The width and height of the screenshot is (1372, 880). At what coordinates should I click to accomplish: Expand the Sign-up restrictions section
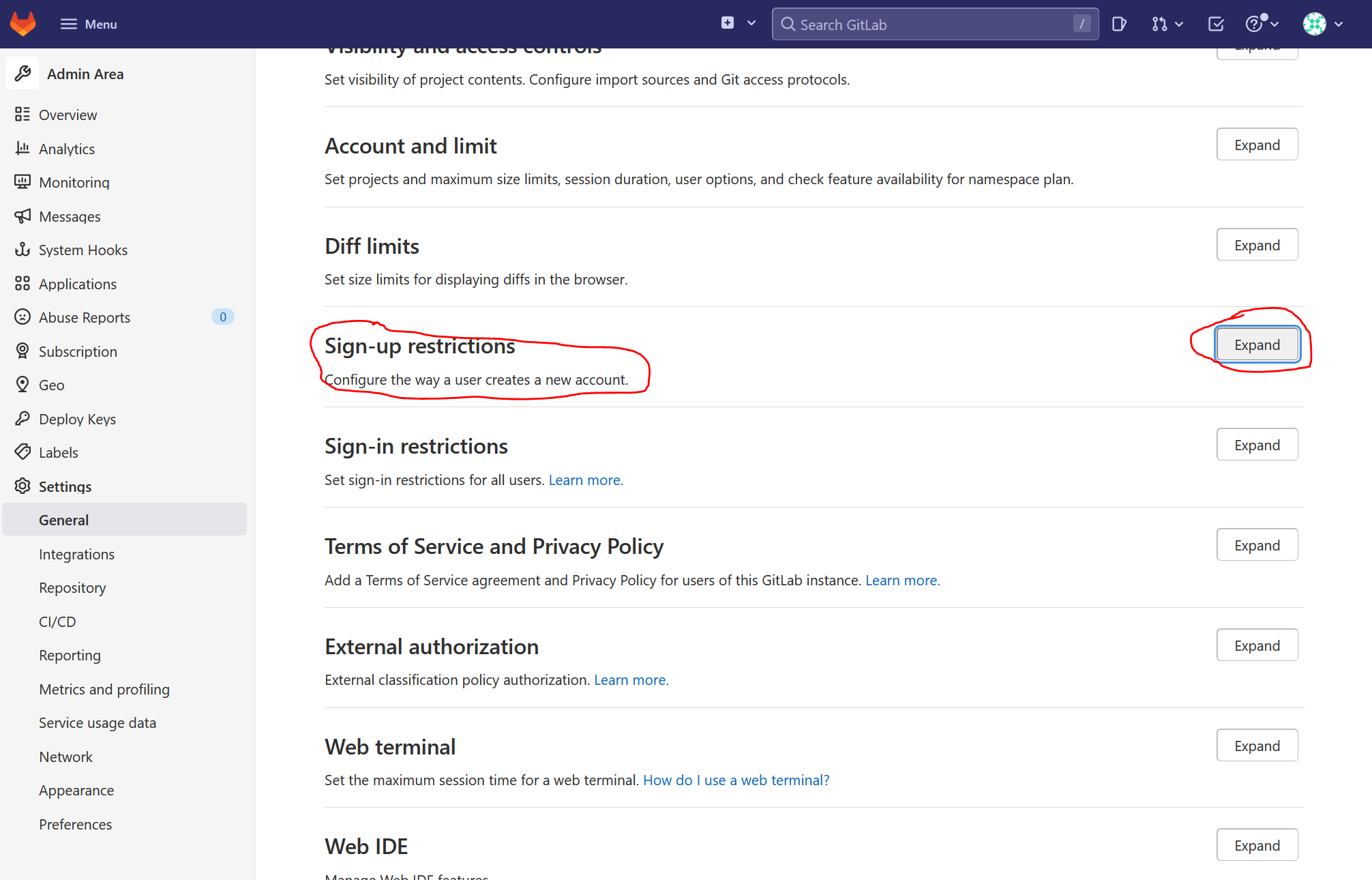[1257, 344]
